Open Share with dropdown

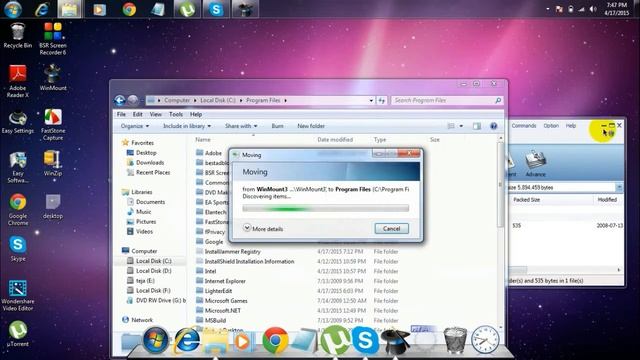tap(241, 126)
